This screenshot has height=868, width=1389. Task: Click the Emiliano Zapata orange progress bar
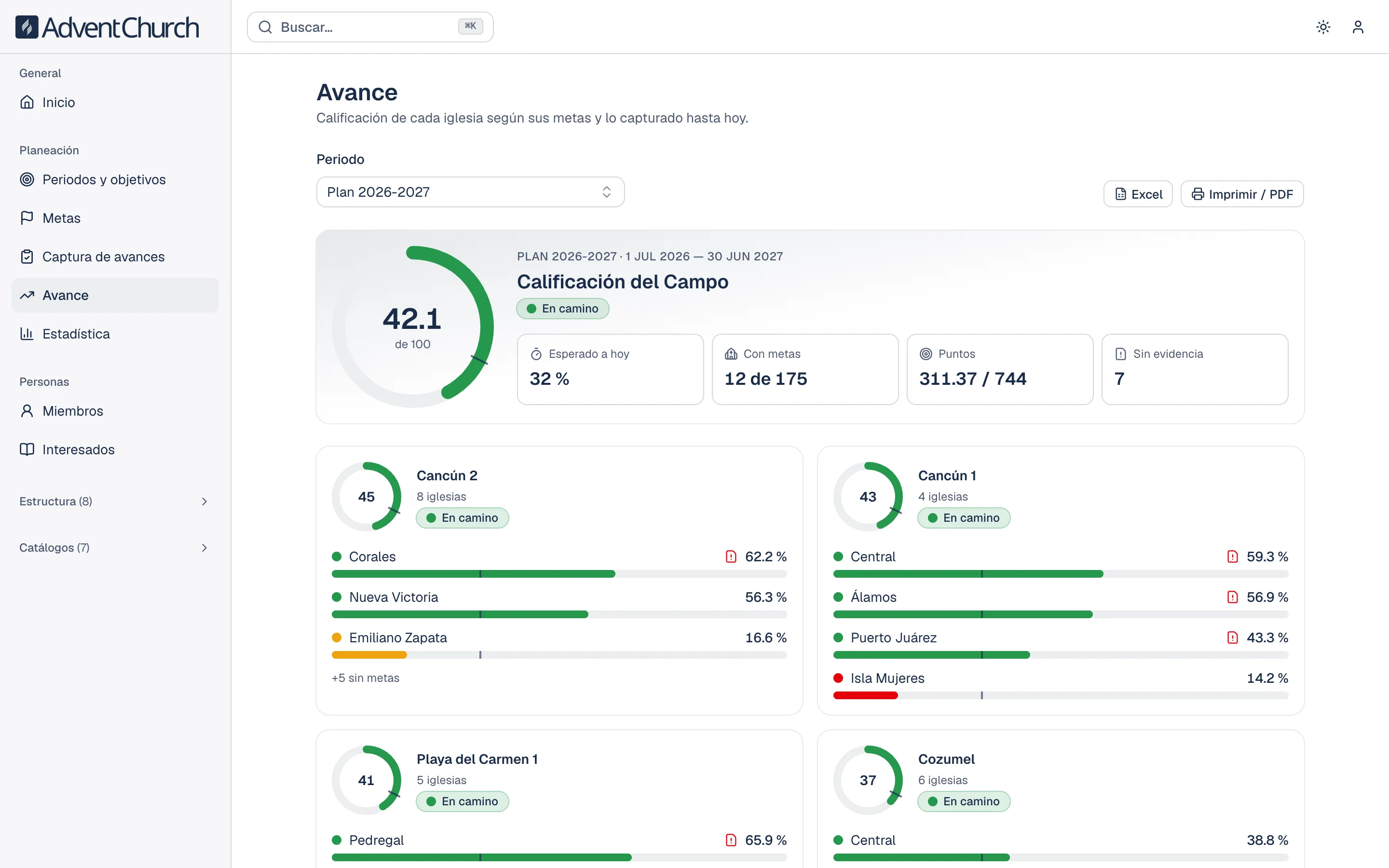point(369,655)
